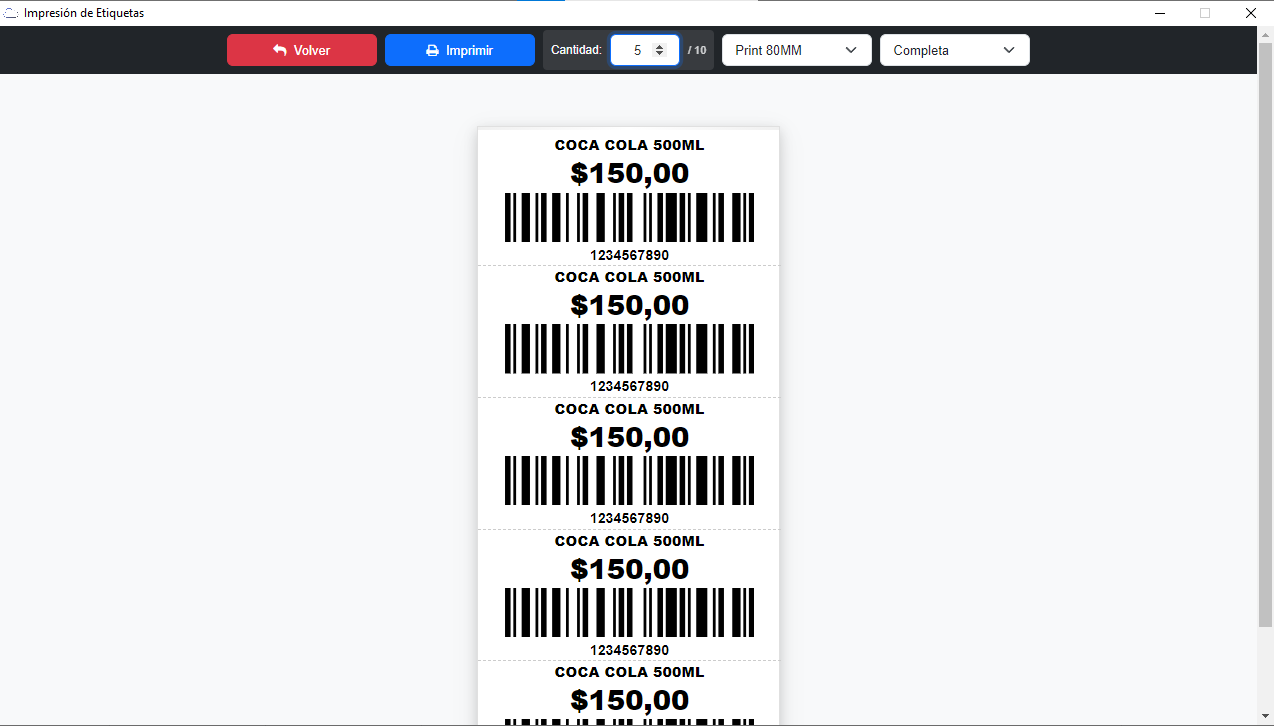
Task: Click the chevron on the Completa selector
Action: pyautogui.click(x=1010, y=49)
